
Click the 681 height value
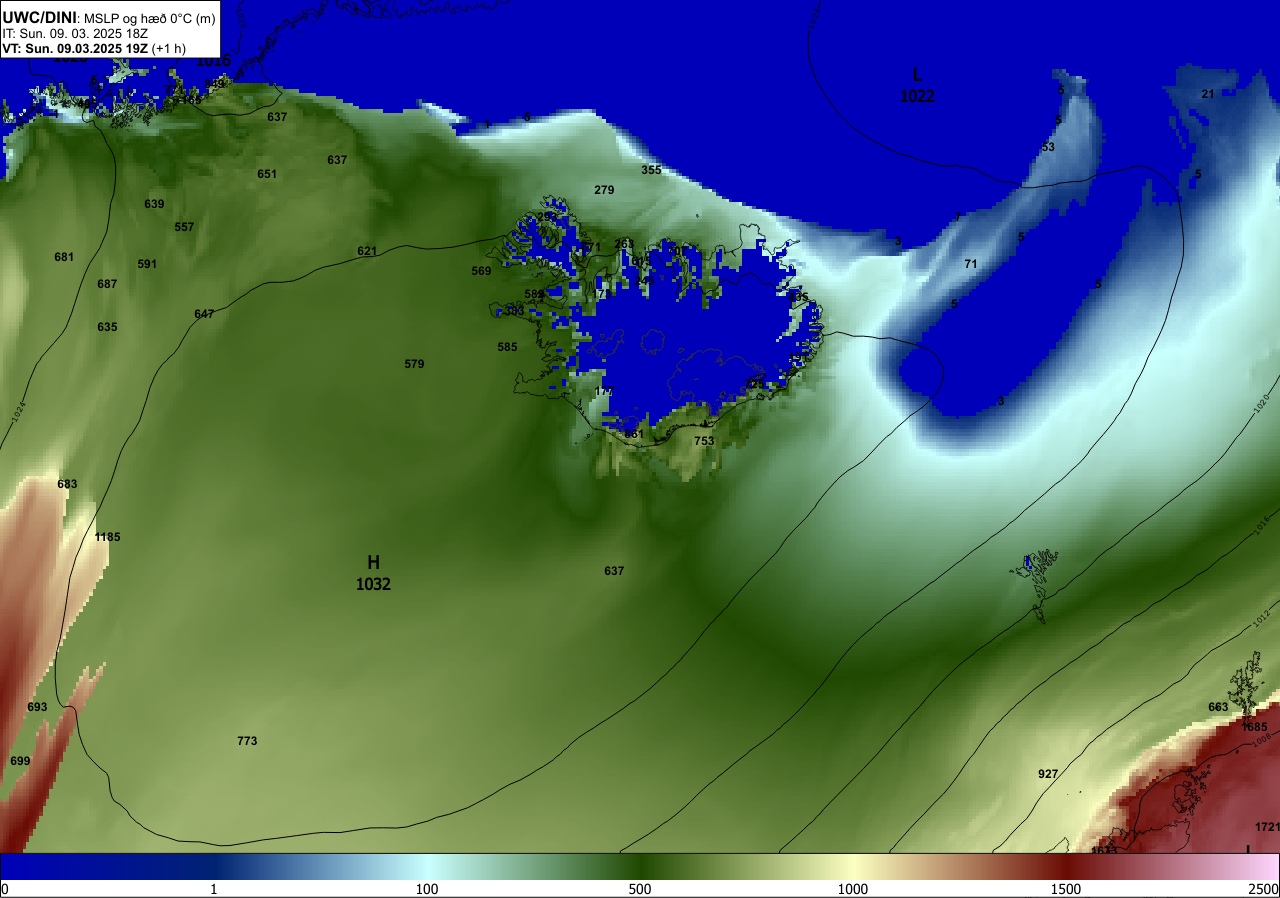click(64, 257)
